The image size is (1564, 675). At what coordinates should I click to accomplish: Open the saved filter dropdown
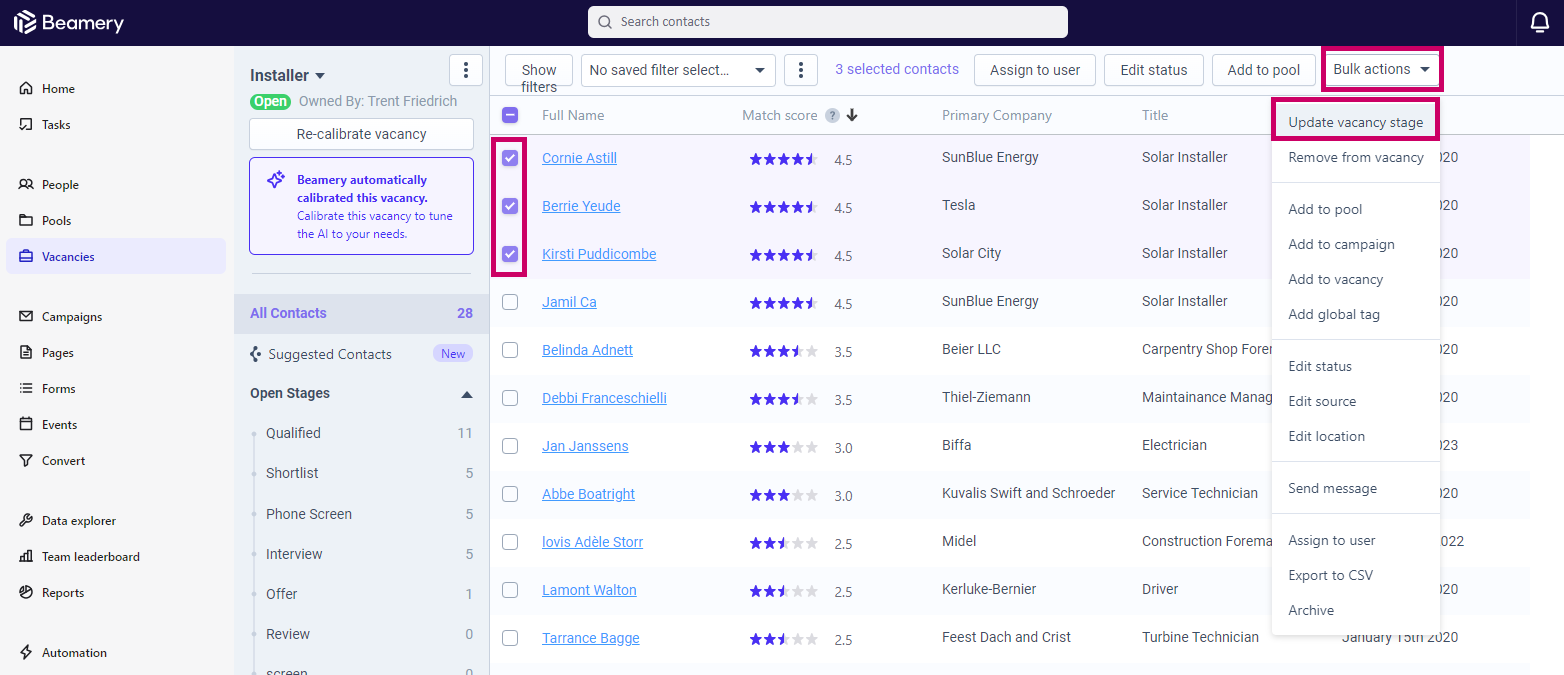click(x=678, y=70)
